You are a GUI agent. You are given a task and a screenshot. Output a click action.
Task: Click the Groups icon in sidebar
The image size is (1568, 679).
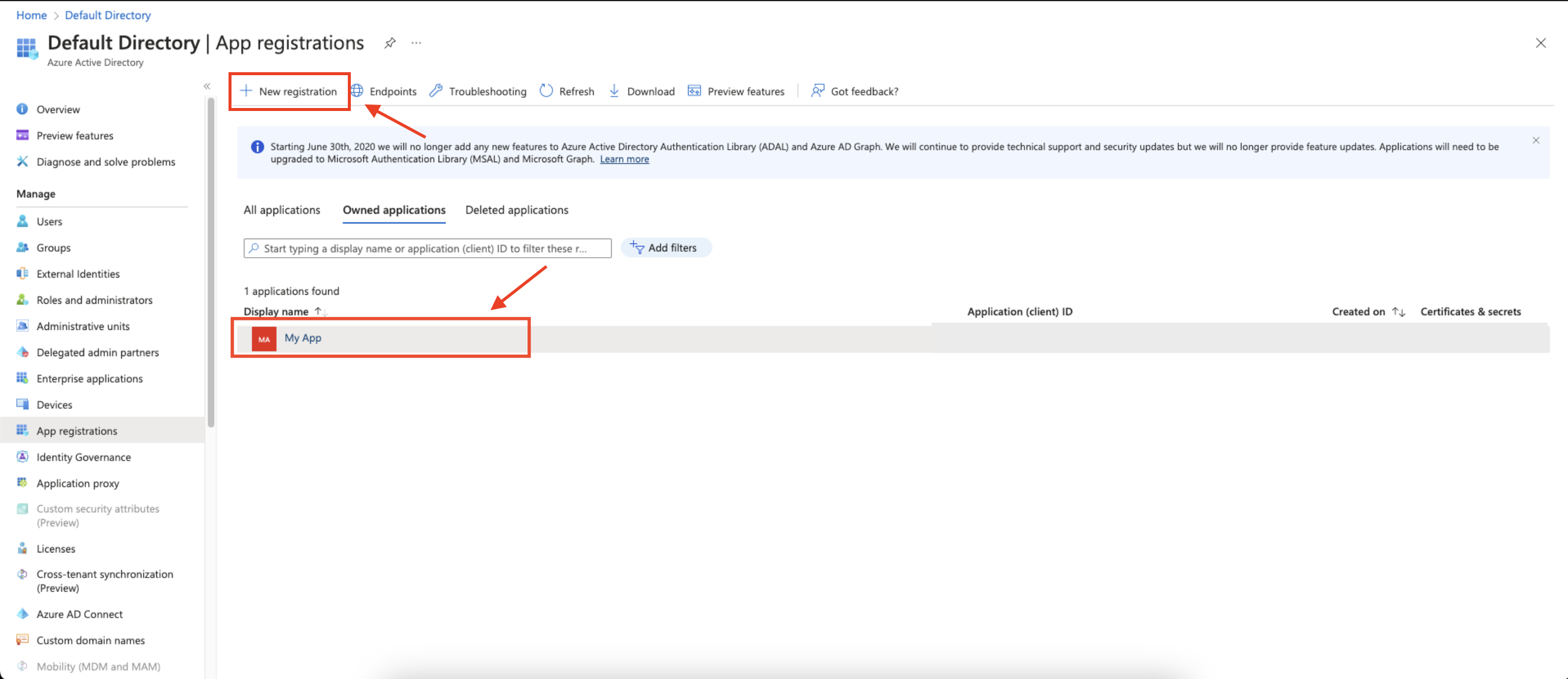23,247
